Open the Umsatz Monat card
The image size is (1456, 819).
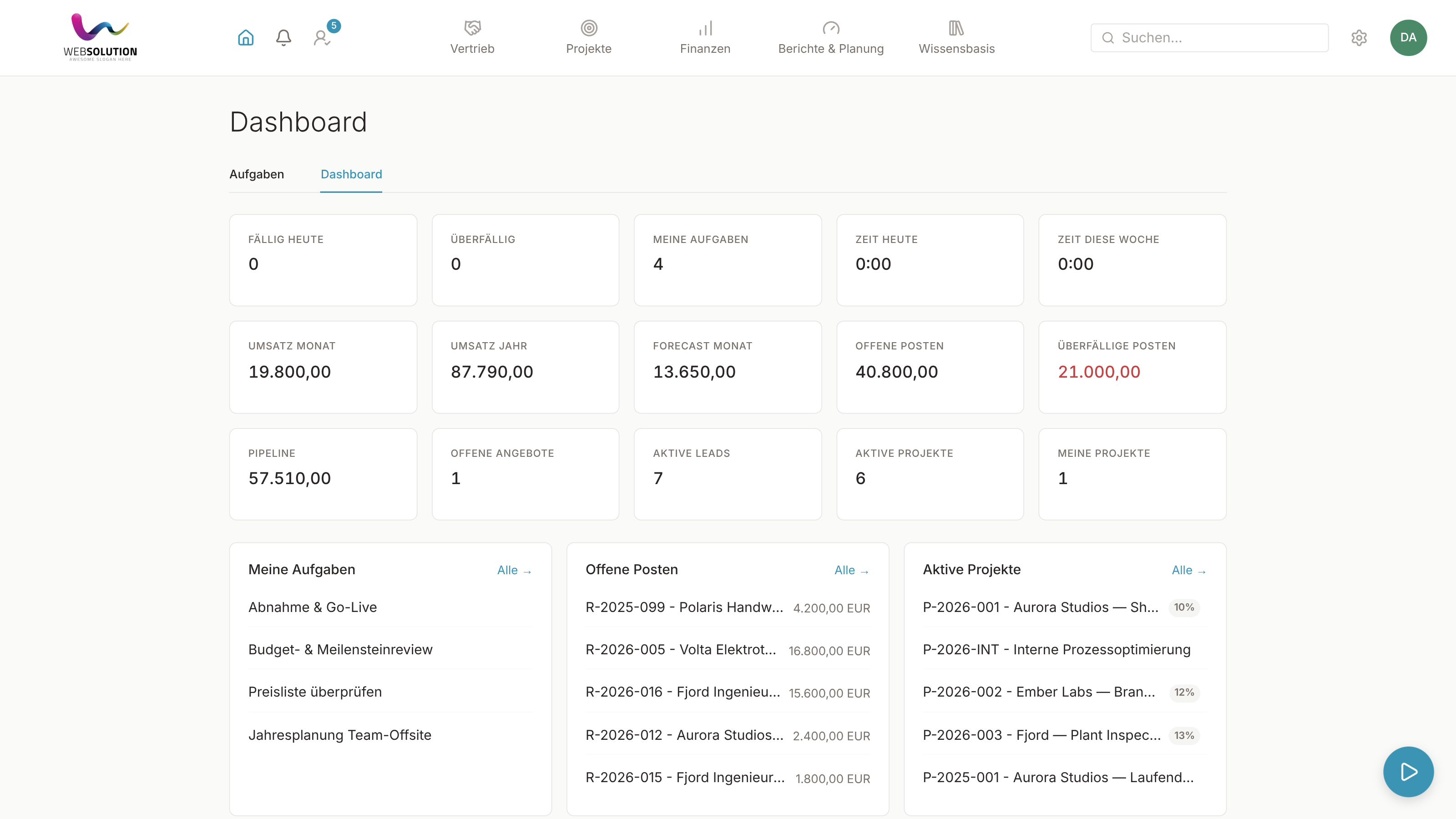tap(324, 367)
